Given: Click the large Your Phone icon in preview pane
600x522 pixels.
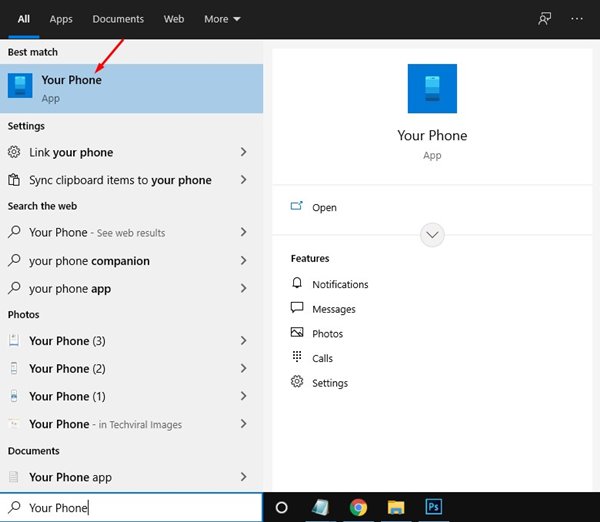Looking at the screenshot, I should pyautogui.click(x=432, y=88).
